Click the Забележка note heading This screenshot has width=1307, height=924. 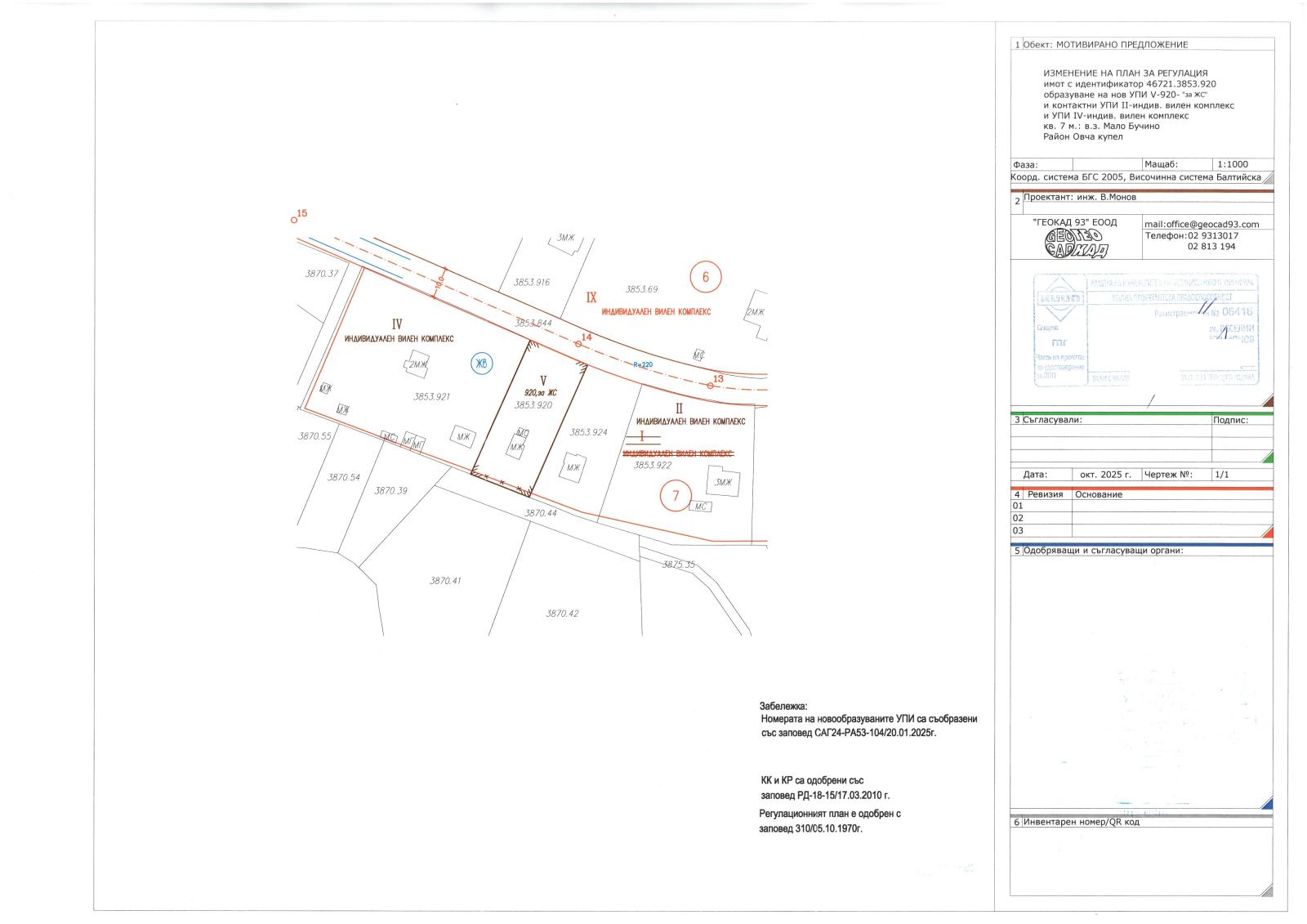pos(783,705)
